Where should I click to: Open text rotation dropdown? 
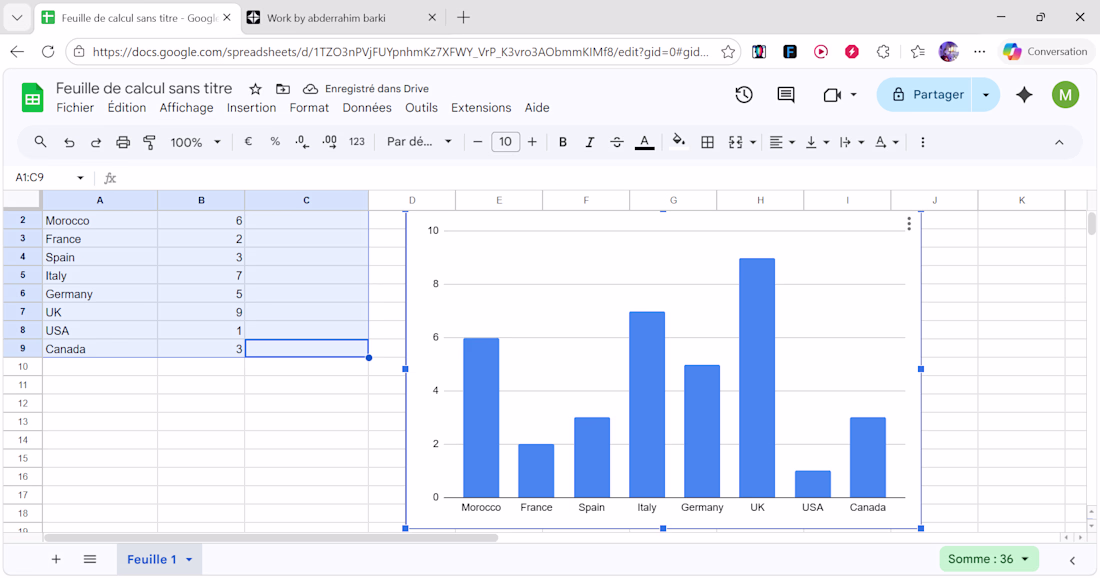point(886,142)
